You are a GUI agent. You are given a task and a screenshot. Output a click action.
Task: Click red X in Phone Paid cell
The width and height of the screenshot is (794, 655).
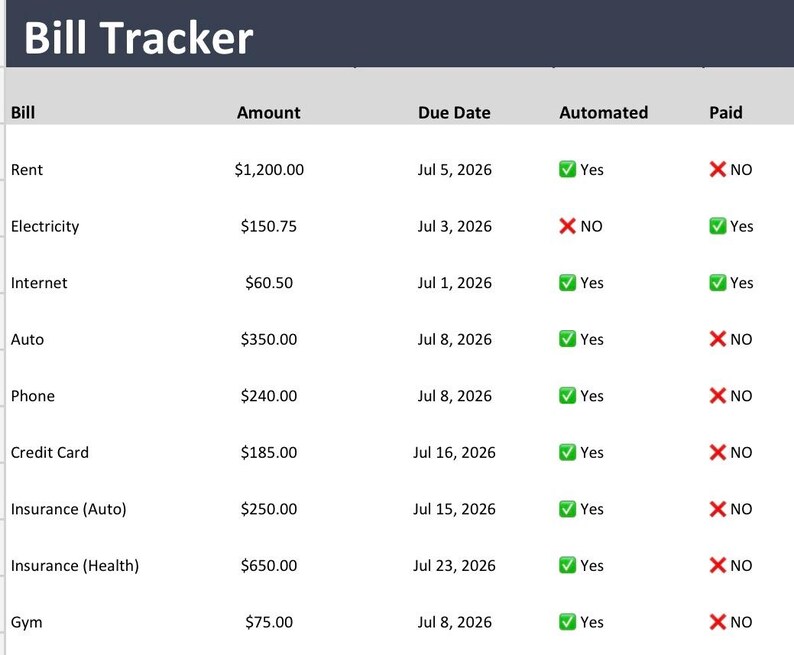(718, 395)
